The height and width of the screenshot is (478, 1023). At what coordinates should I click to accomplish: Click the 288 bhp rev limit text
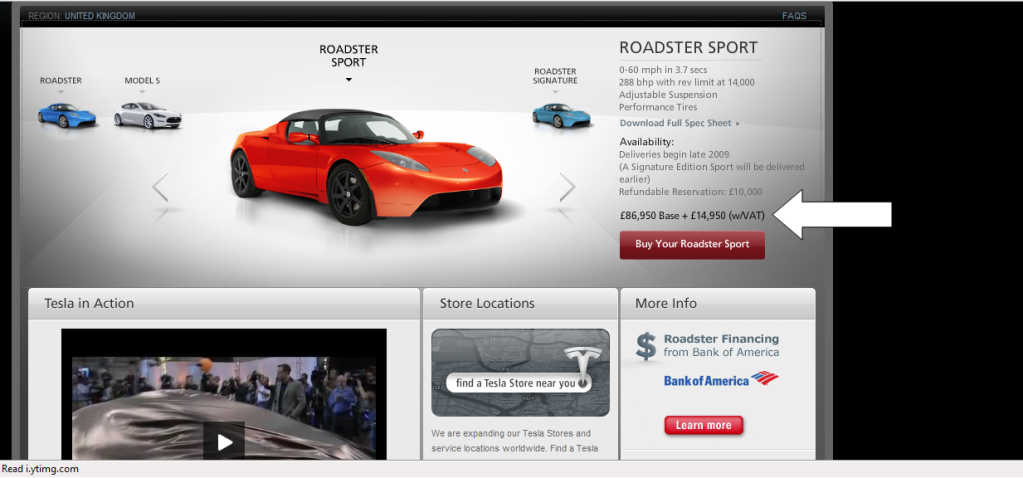686,82
